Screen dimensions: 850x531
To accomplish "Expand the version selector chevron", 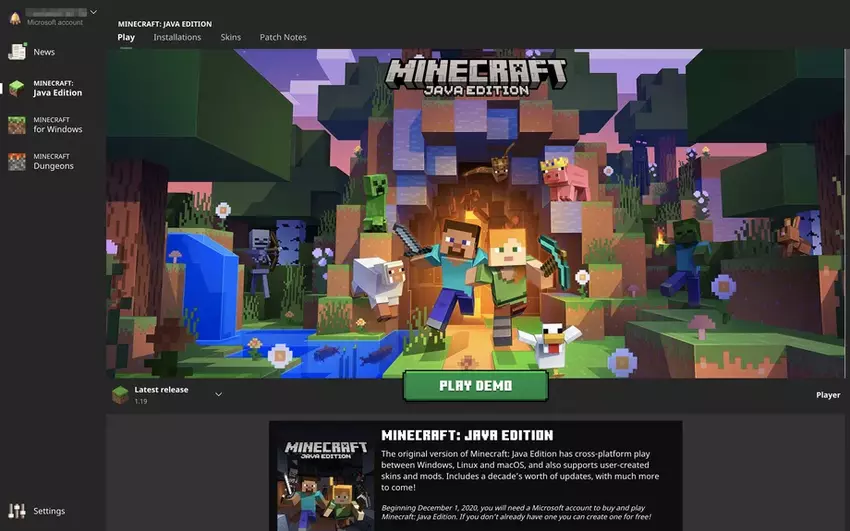I will [x=218, y=394].
